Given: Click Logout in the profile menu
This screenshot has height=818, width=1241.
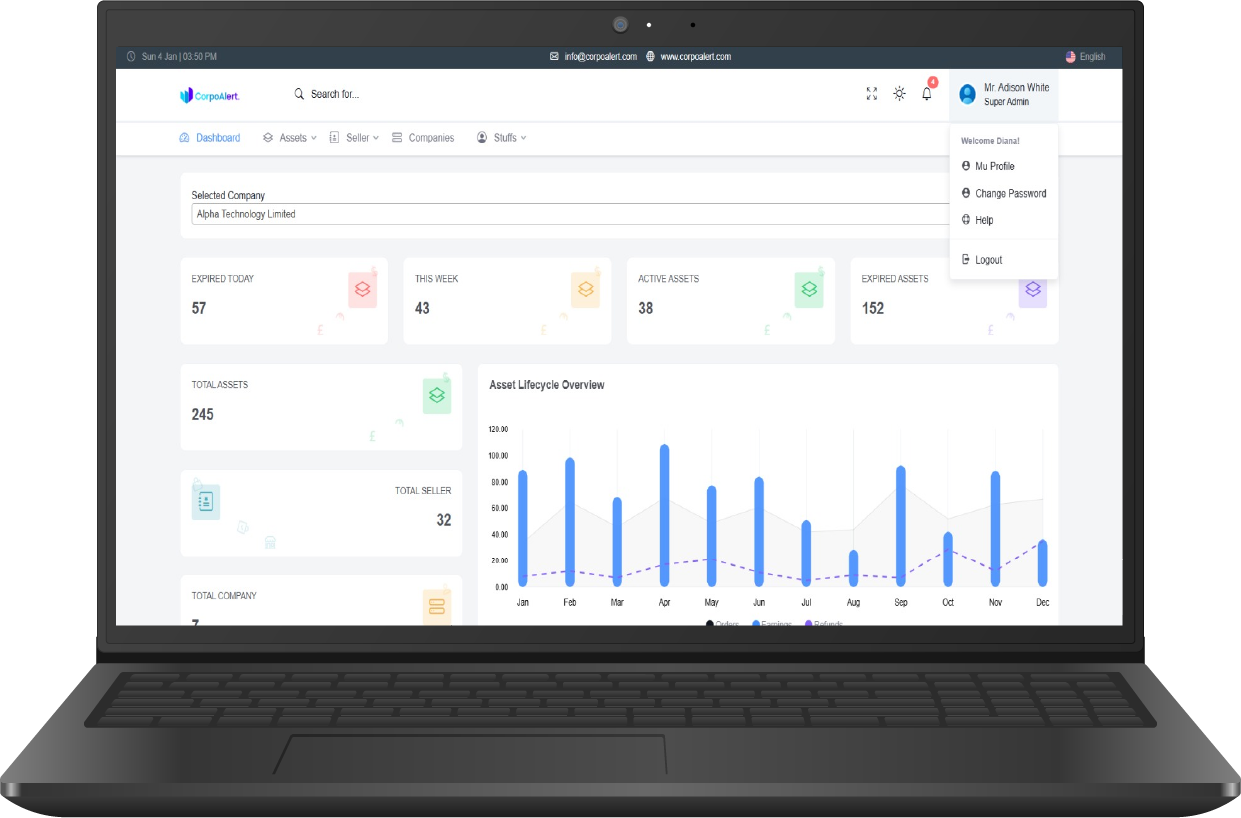Looking at the screenshot, I should tap(988, 260).
